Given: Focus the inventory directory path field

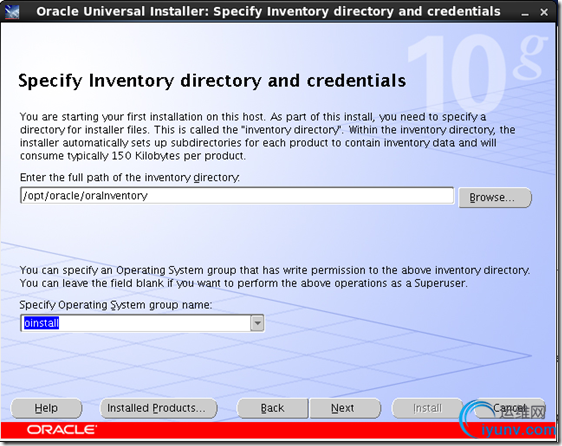Looking at the screenshot, I should tap(237, 196).
